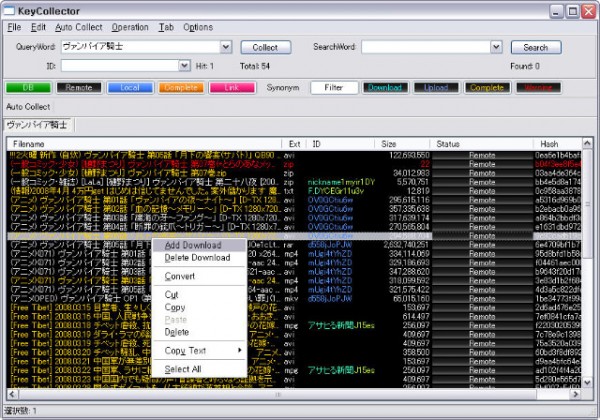
Task: Open the Copy Text submenu
Action: point(199,350)
